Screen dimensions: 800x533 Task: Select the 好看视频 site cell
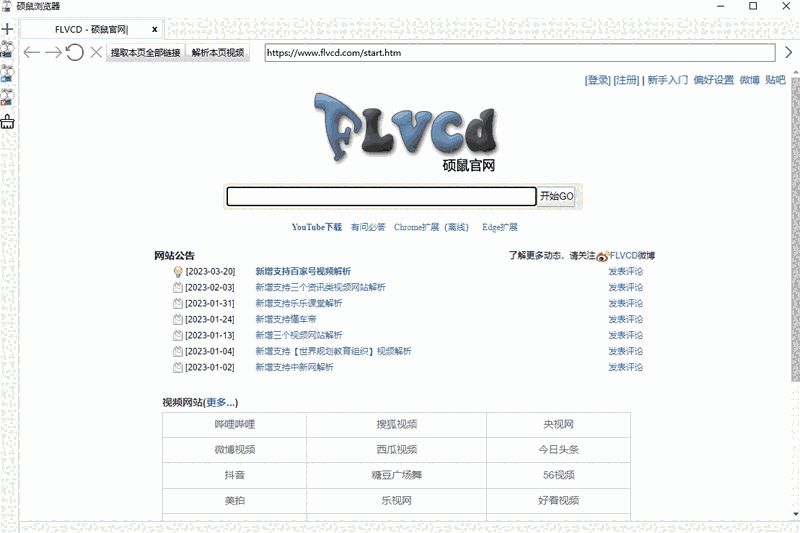[x=559, y=501]
